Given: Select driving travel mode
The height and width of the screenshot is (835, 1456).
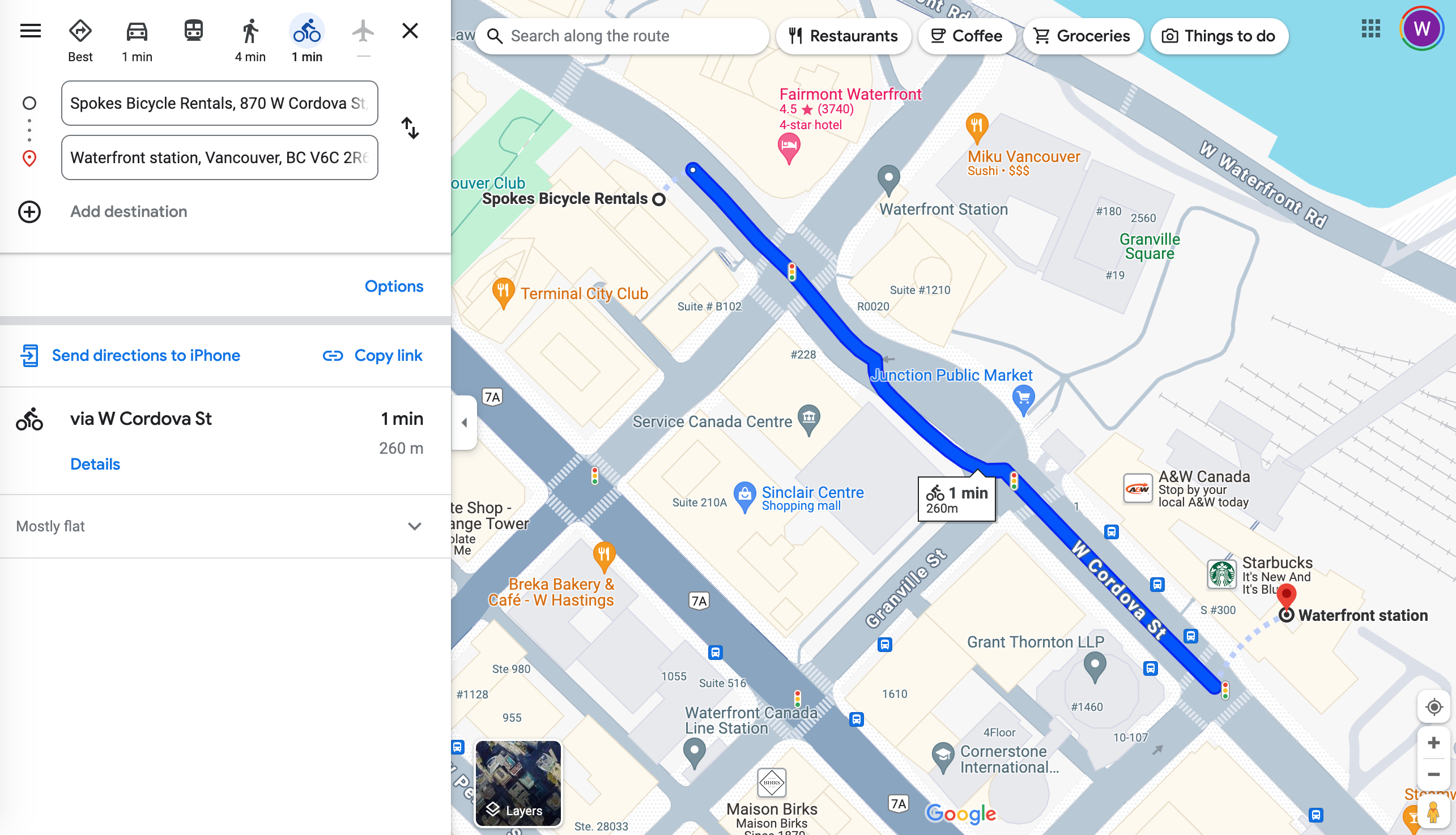Looking at the screenshot, I should click(x=137, y=39).
